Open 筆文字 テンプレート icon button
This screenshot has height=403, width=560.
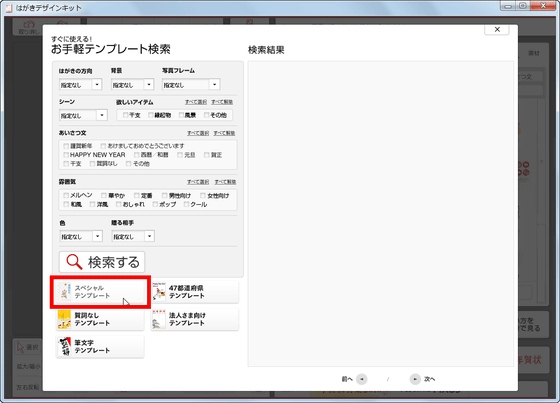click(x=100, y=347)
